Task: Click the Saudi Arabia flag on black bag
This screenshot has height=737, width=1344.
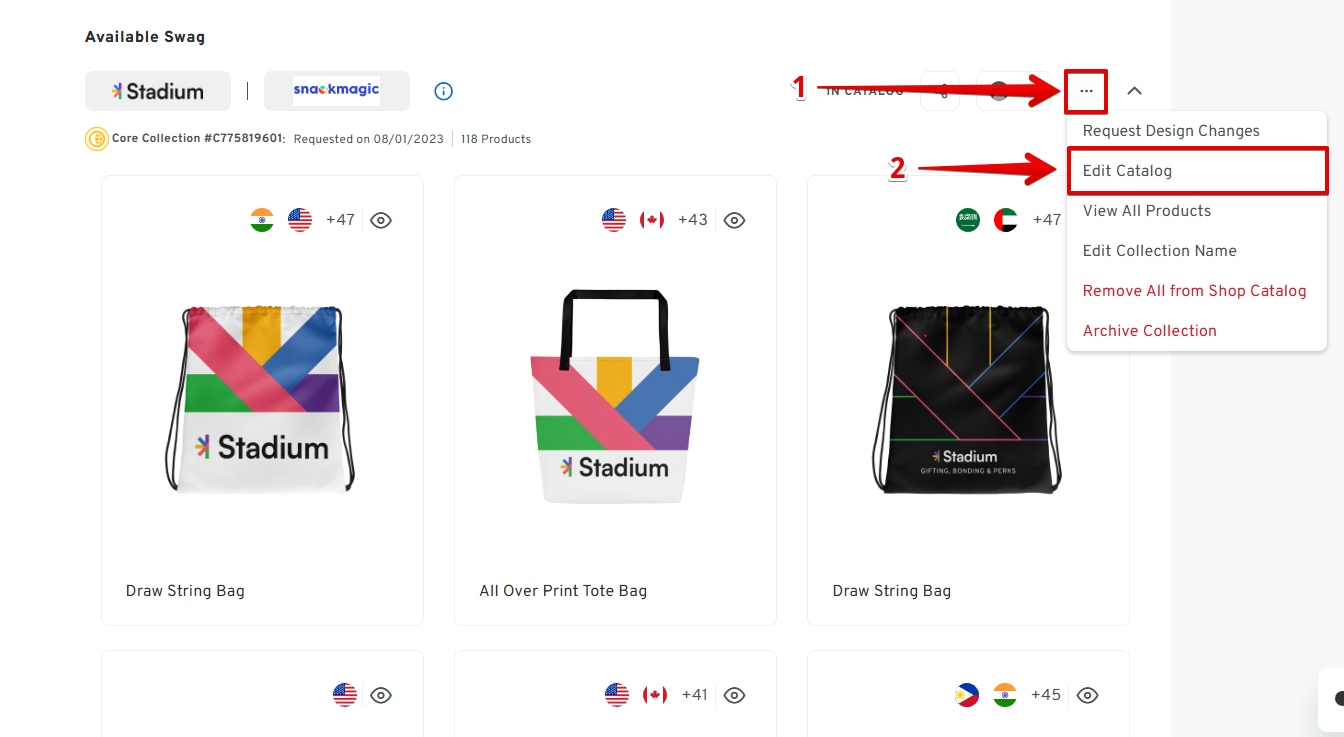Action: click(968, 220)
